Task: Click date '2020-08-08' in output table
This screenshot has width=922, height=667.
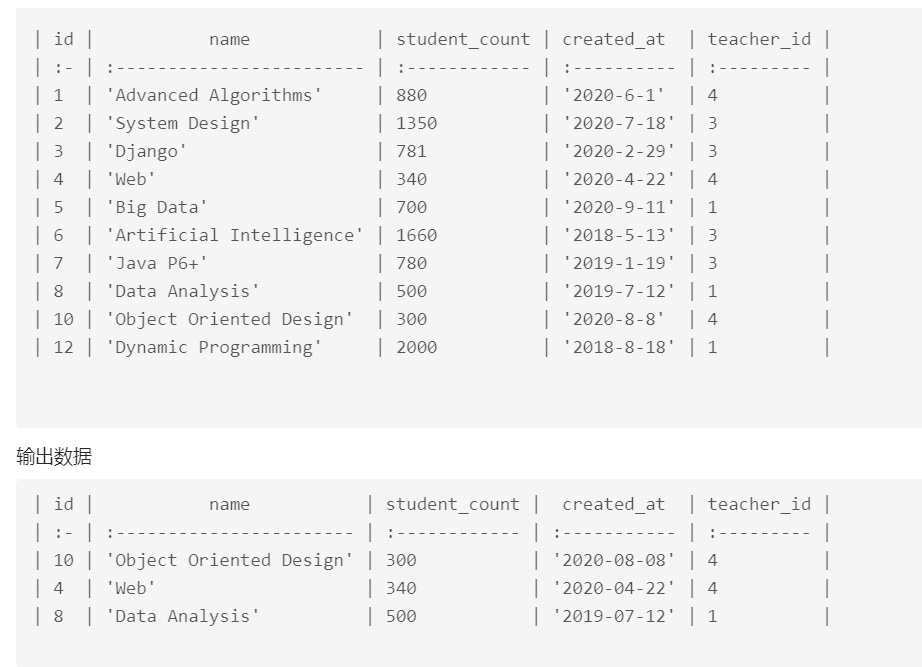Action: (614, 560)
